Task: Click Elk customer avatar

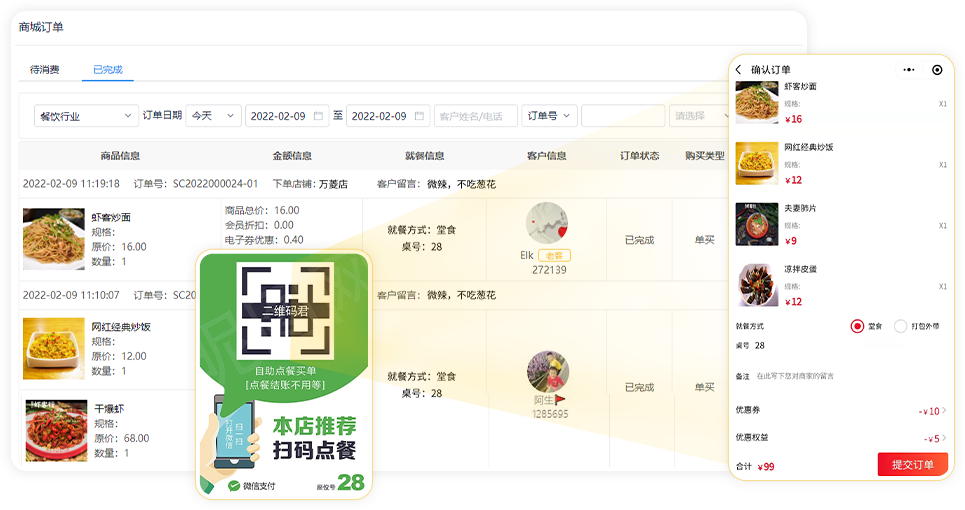Action: (x=547, y=223)
